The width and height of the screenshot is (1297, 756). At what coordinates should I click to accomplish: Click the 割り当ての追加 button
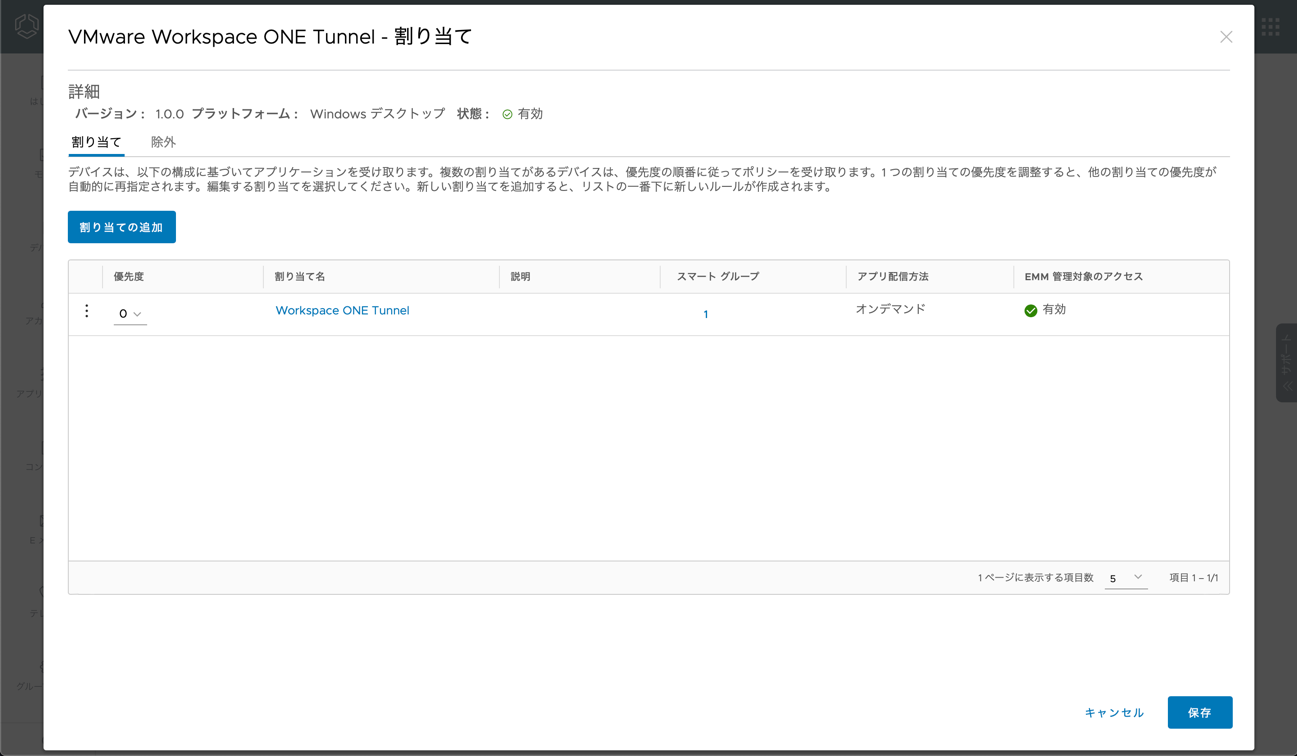click(x=122, y=227)
